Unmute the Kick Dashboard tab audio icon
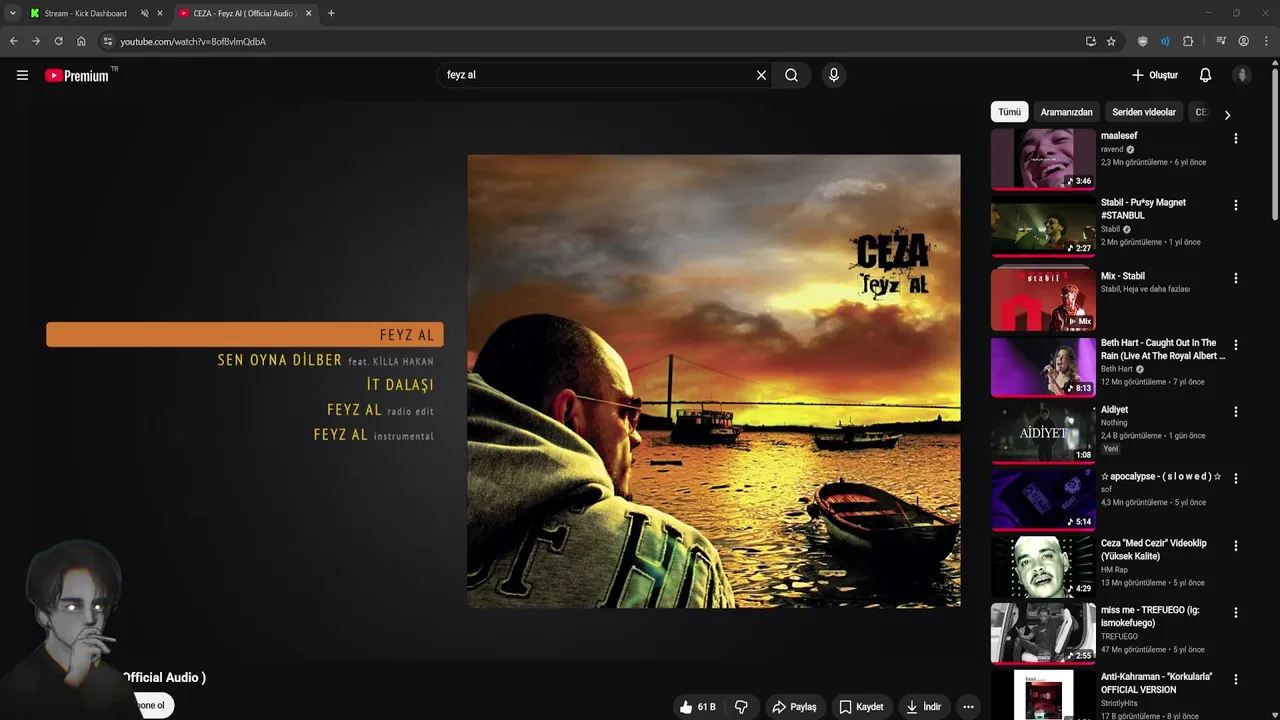The width and height of the screenshot is (1280, 720). point(144,13)
